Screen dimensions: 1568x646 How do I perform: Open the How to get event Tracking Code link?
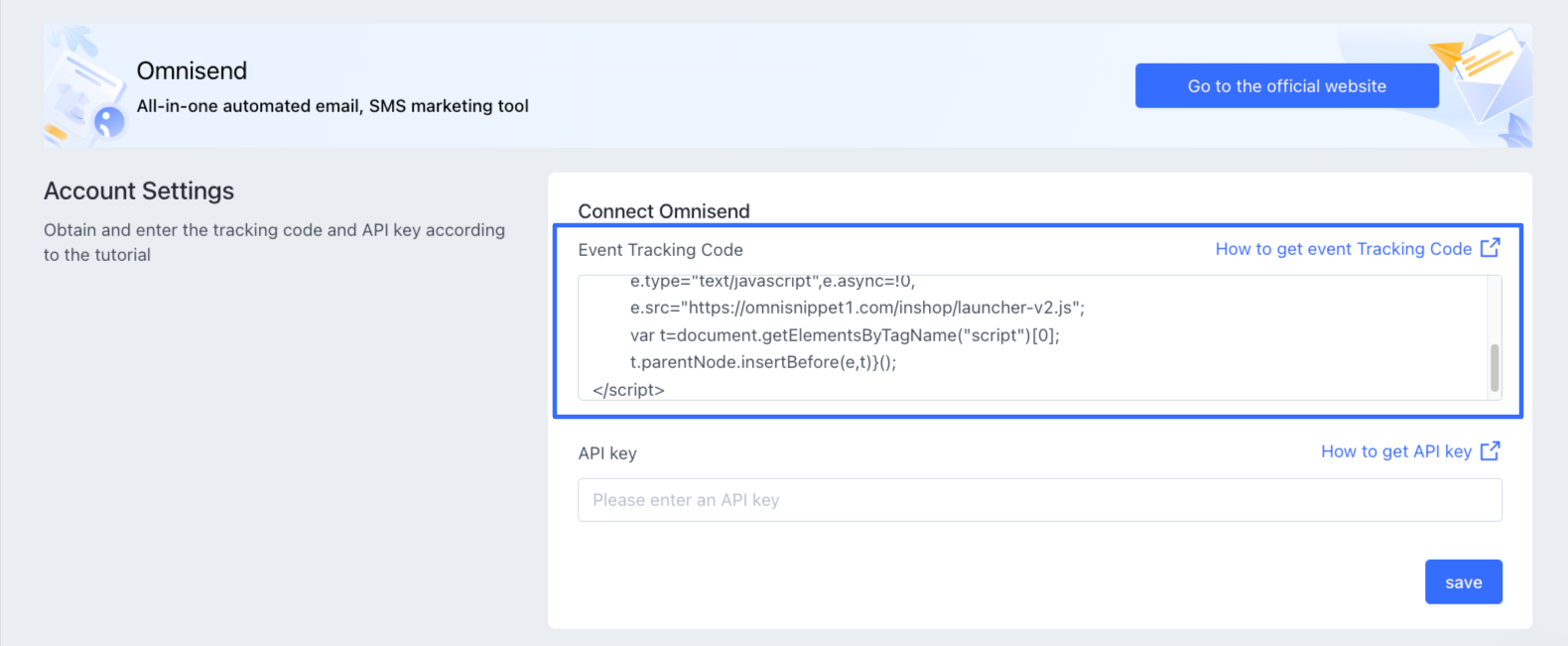pos(1343,249)
